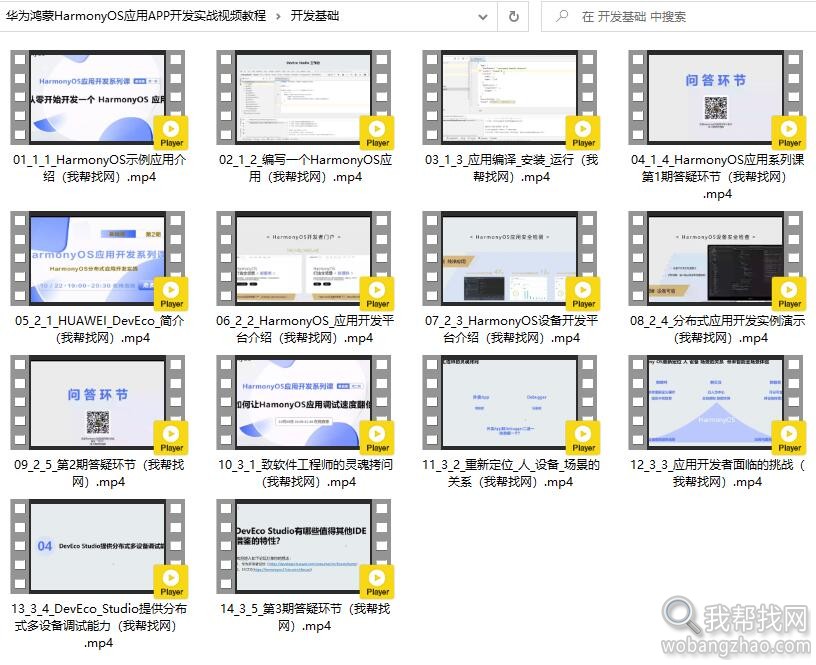Select the 05_2_1_HUAWEI_DevEco_简介 video thumbnail

[97, 259]
